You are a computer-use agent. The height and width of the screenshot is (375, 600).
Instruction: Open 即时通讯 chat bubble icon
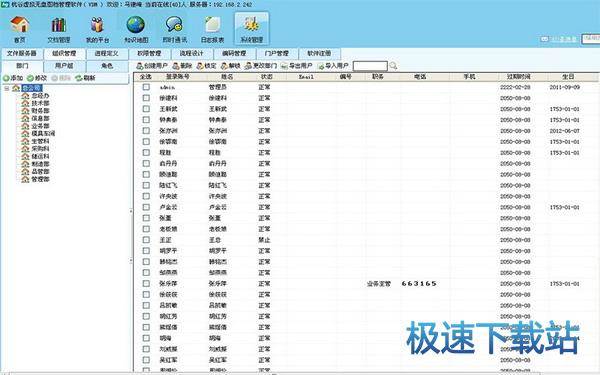tap(174, 24)
